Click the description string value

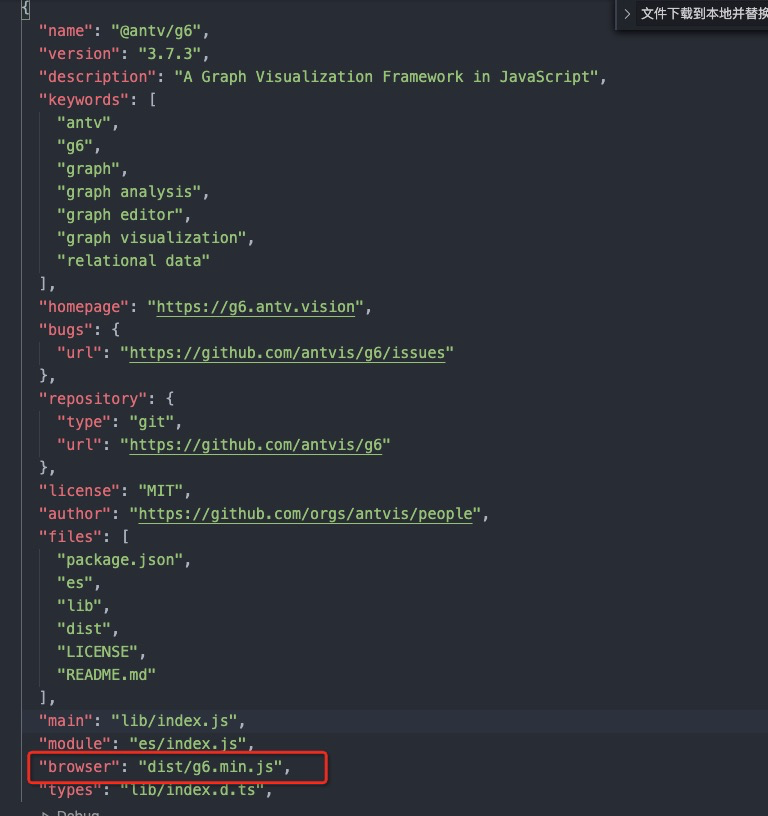click(387, 76)
